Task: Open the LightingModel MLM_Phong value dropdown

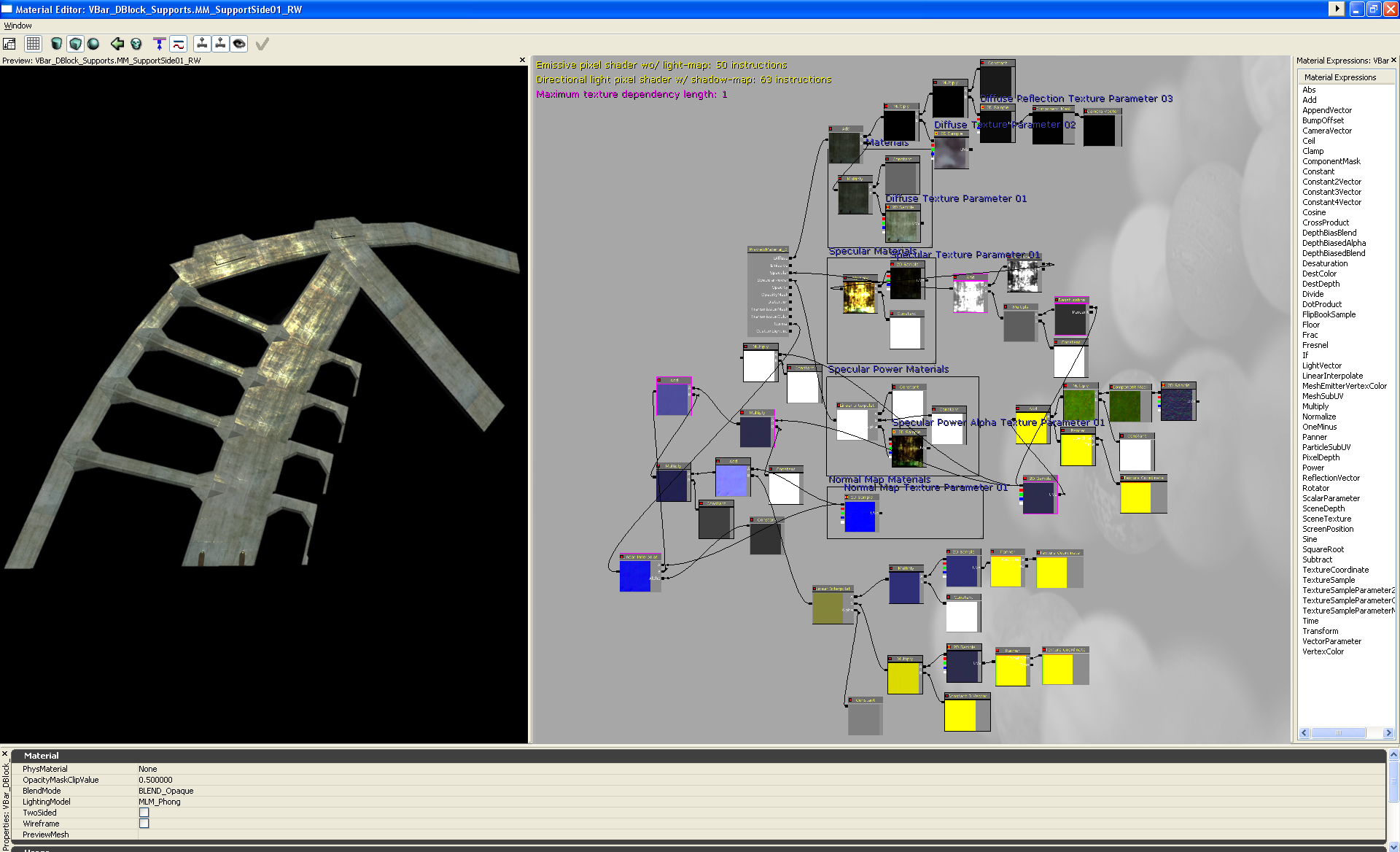Action: click(761, 802)
